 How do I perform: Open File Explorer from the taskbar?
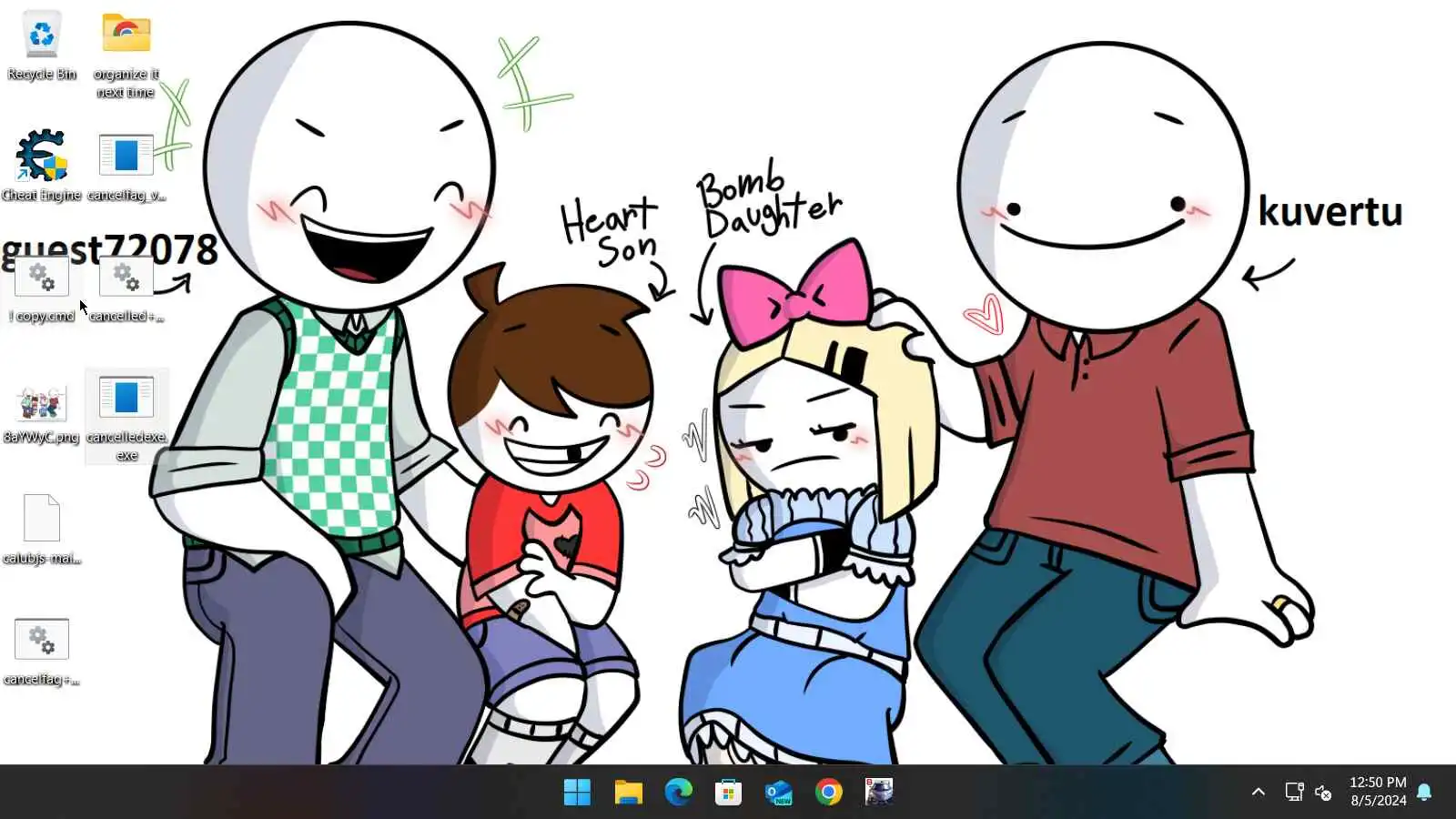point(628,792)
